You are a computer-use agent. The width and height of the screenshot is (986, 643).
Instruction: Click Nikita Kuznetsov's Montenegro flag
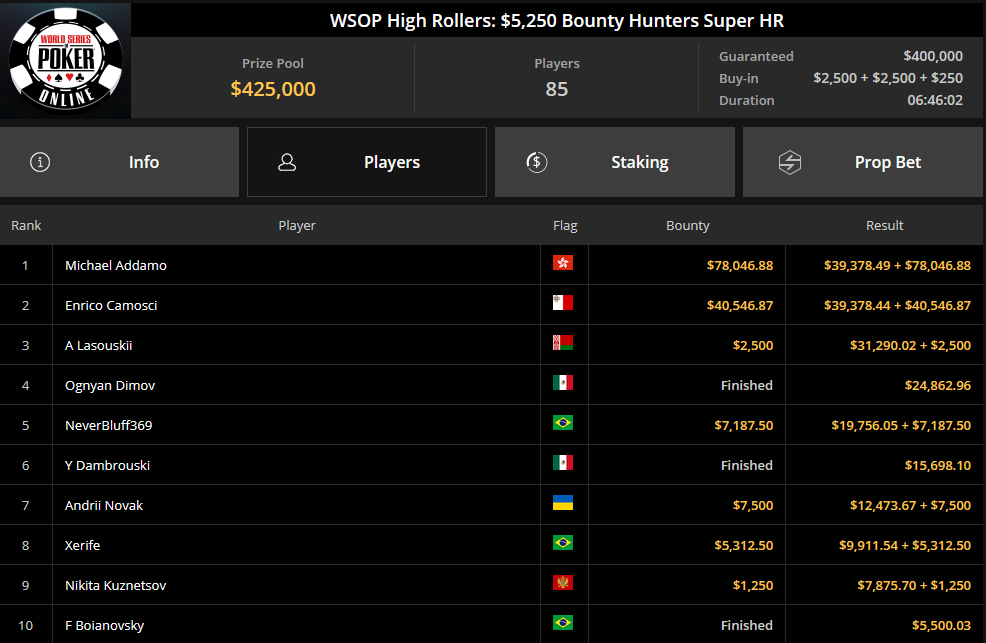click(563, 583)
